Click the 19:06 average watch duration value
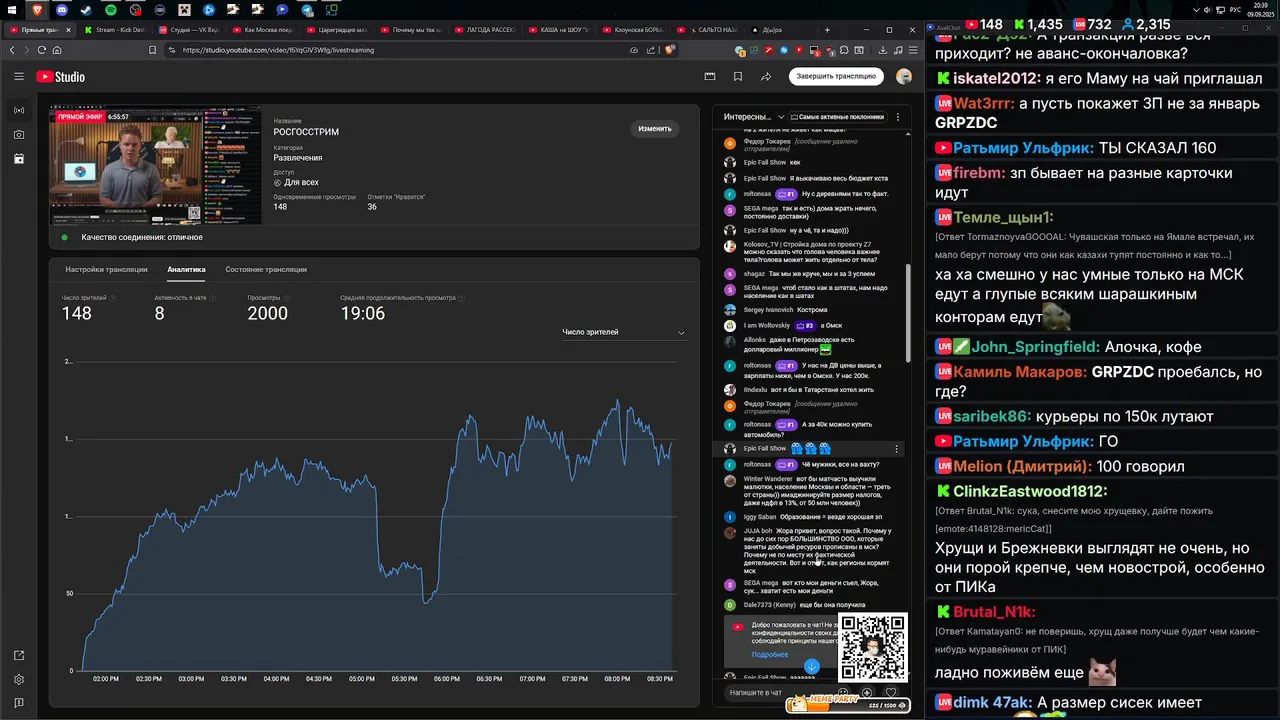1280x720 pixels. pyautogui.click(x=362, y=313)
